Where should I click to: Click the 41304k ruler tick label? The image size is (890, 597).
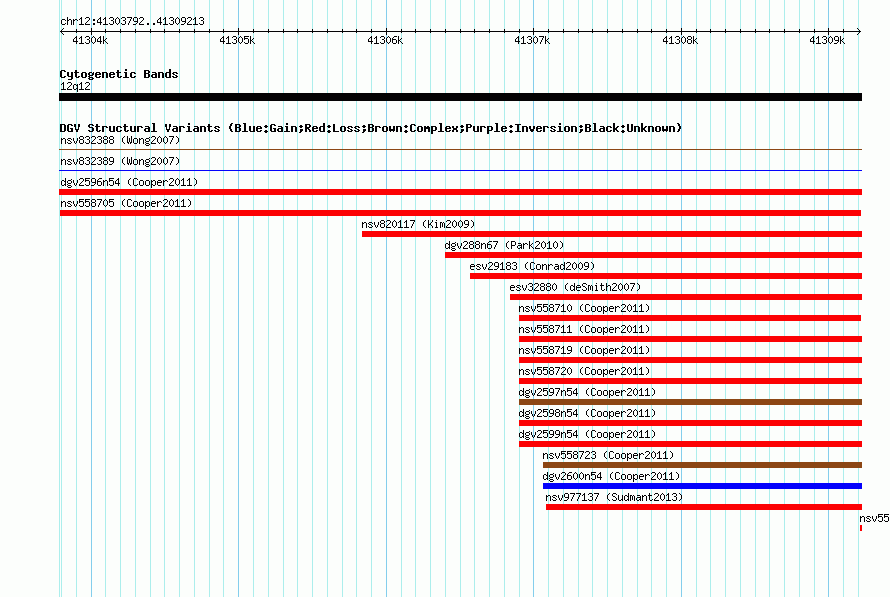90,40
